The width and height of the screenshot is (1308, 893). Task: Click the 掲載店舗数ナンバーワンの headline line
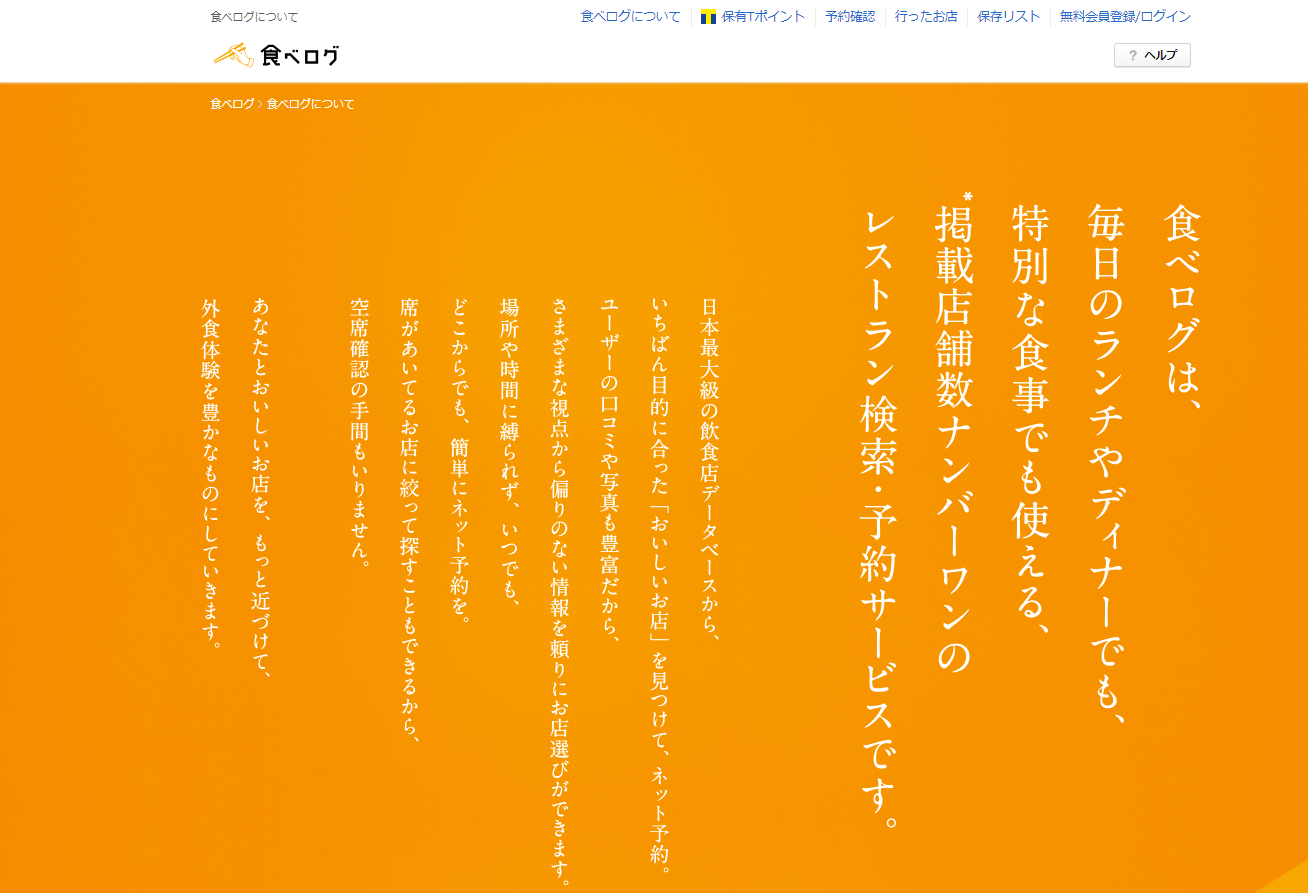coord(953,436)
